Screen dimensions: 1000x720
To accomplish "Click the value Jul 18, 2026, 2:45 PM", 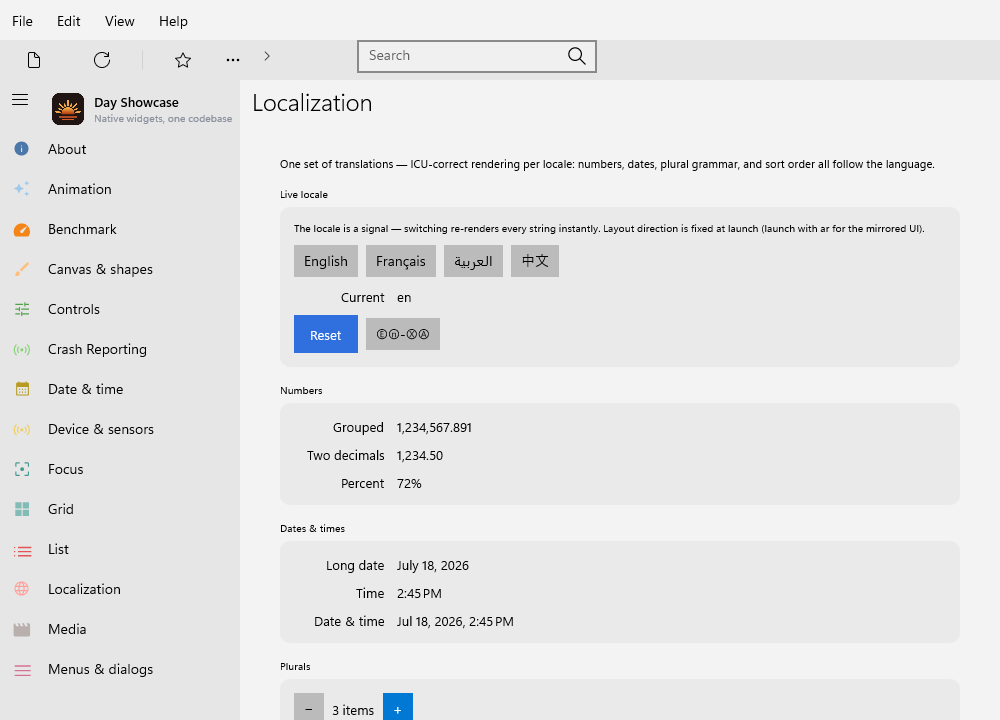I will [455, 622].
